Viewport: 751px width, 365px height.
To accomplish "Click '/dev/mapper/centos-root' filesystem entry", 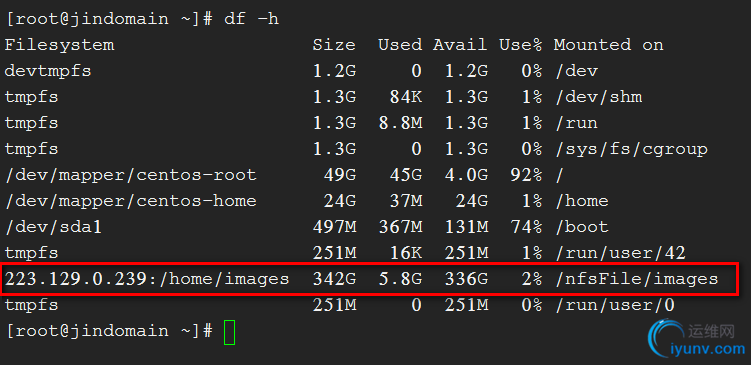I will pyautogui.click(x=131, y=175).
